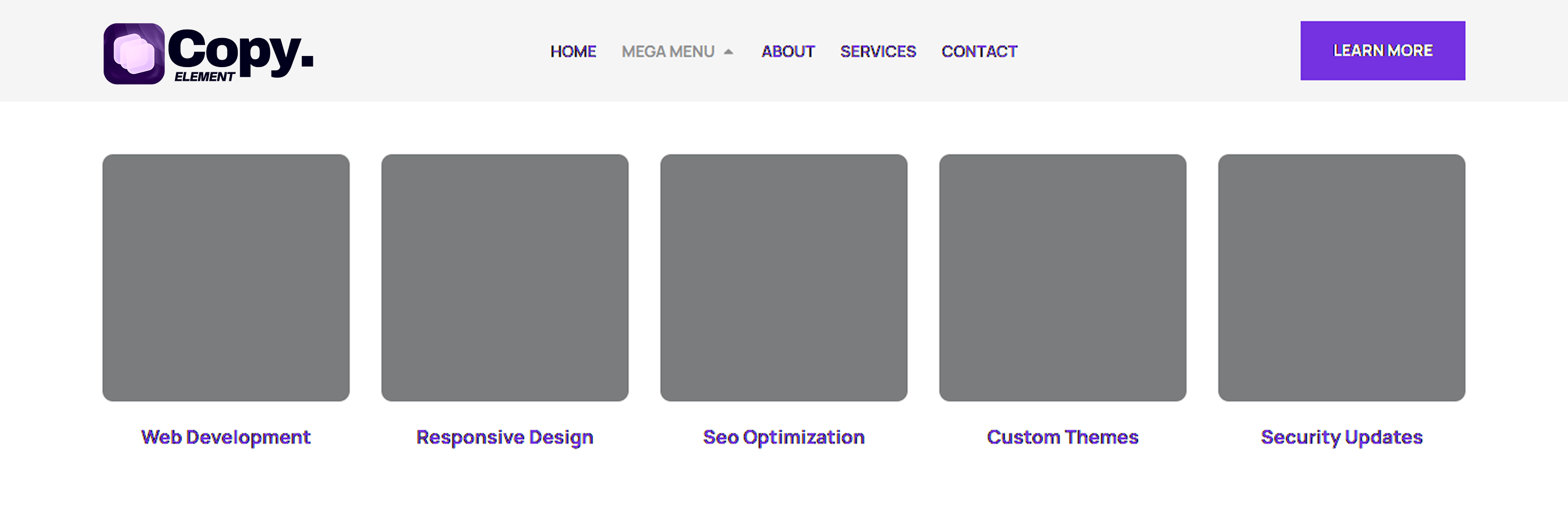Viewport: 1568px width, 505px height.
Task: Open the SERVICES menu link
Action: point(878,52)
